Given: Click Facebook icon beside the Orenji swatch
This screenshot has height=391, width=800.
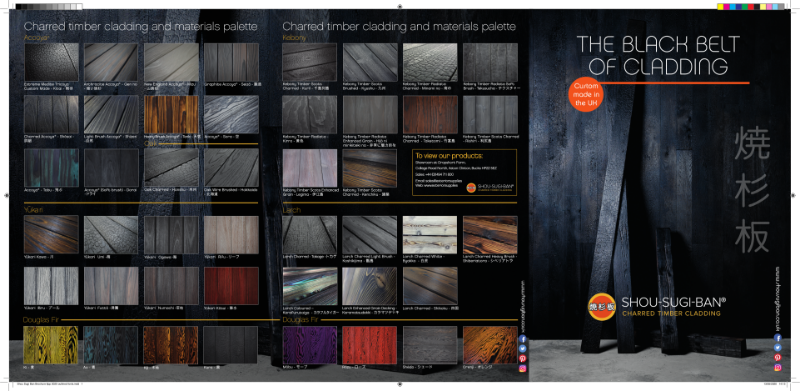Looking at the screenshot, I should click(x=522, y=339).
